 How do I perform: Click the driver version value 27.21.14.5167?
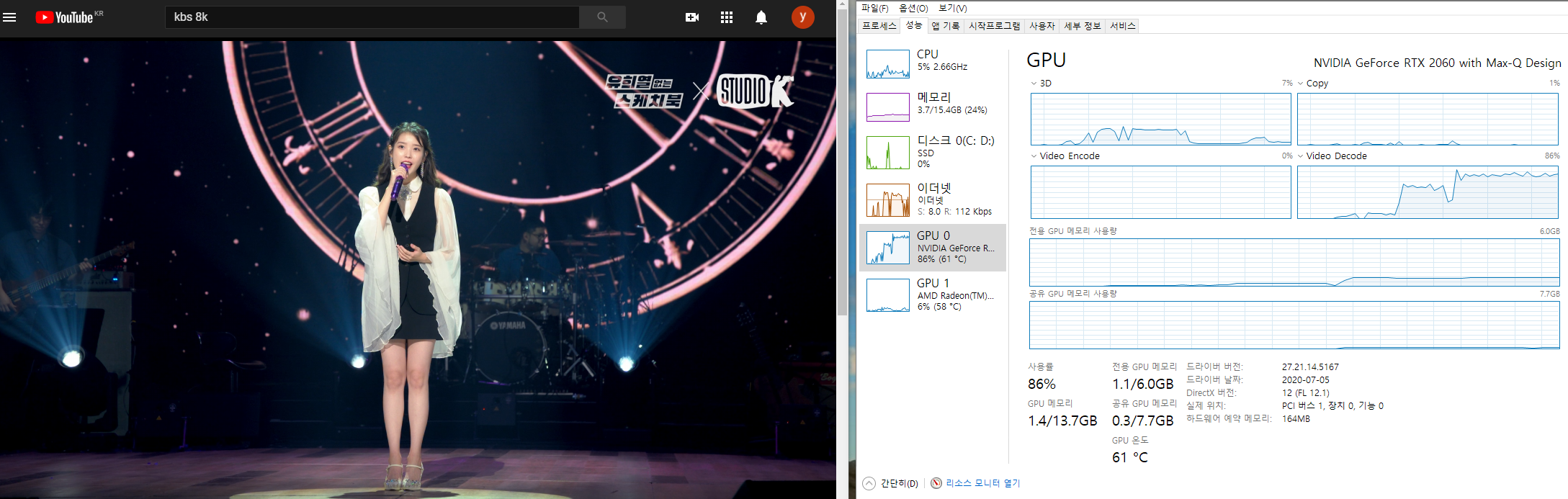tap(1310, 367)
